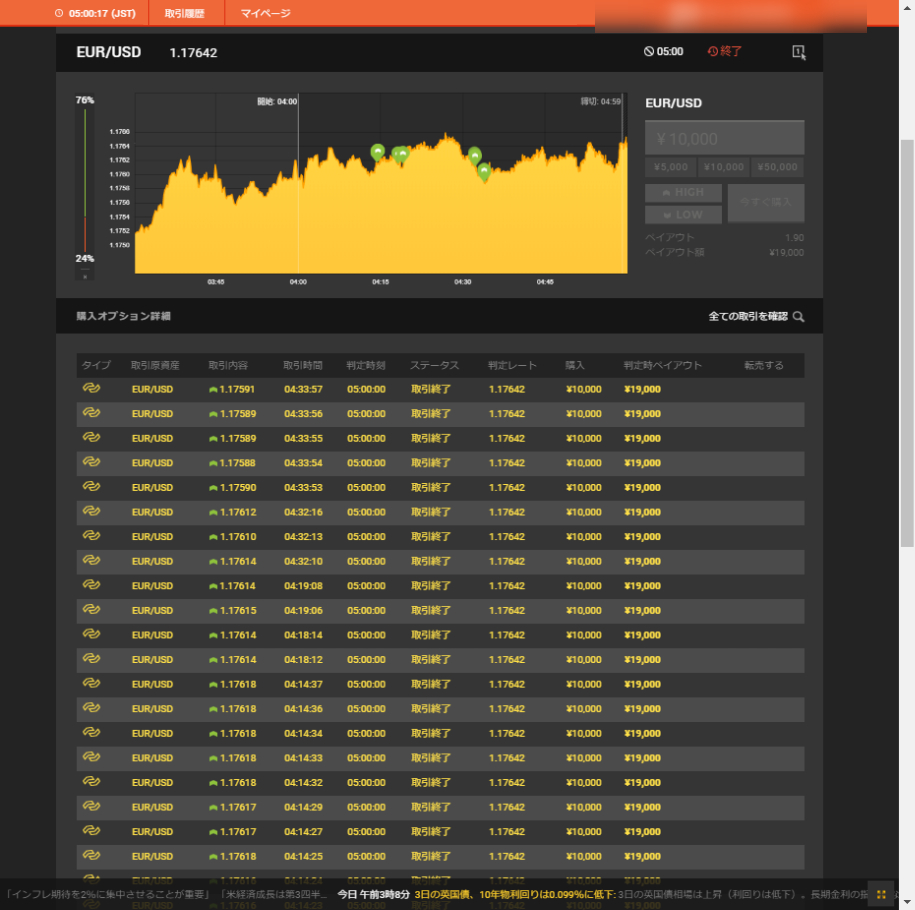
Task: Choose the HIGH option button
Action: point(683,193)
